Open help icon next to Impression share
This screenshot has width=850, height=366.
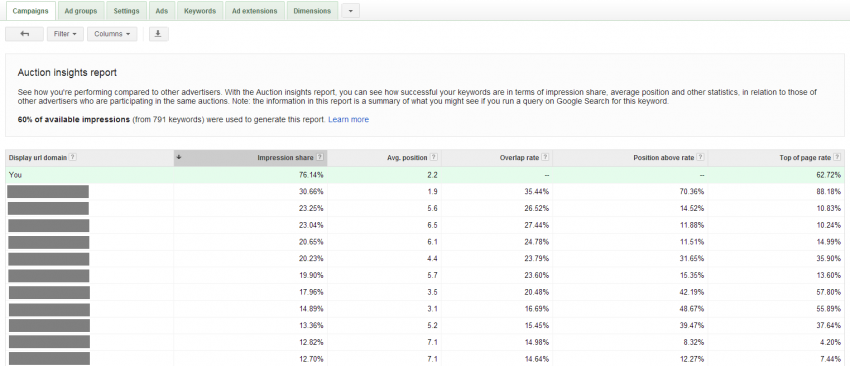[x=320, y=157]
